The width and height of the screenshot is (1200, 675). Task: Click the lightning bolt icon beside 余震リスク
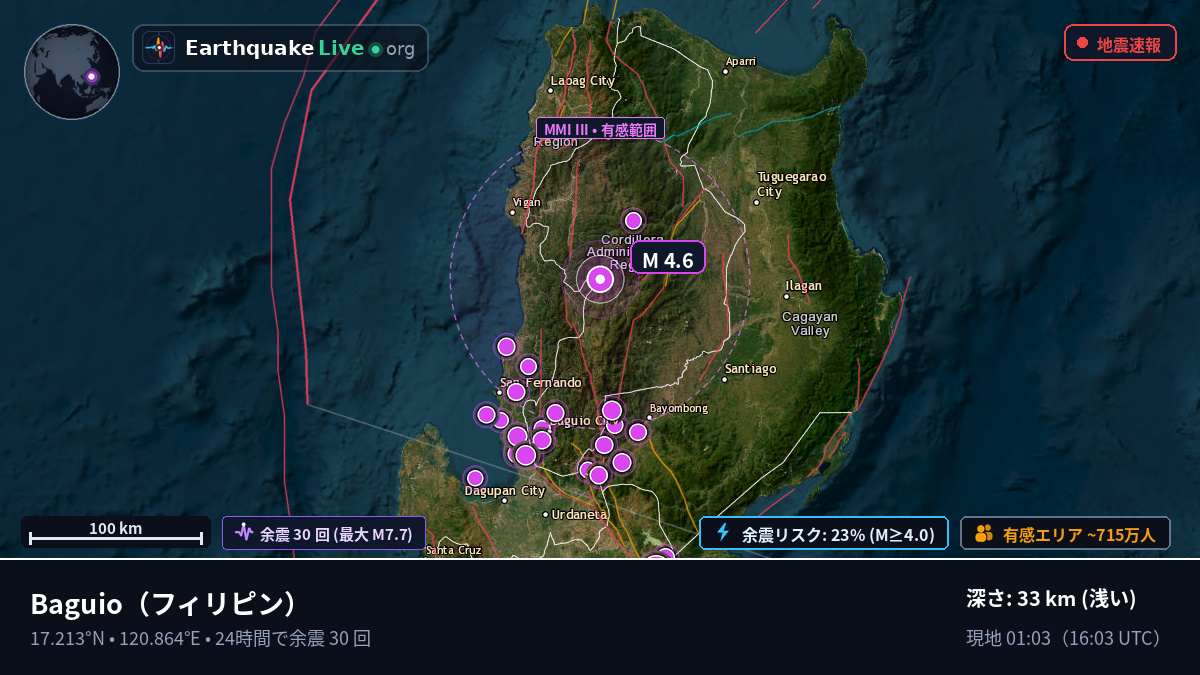[723, 533]
